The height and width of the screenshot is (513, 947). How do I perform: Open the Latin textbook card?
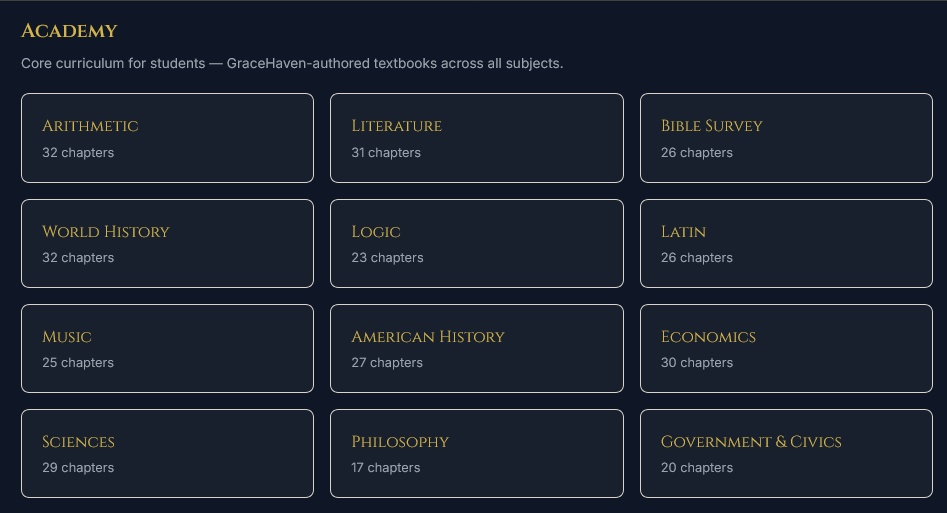point(786,244)
